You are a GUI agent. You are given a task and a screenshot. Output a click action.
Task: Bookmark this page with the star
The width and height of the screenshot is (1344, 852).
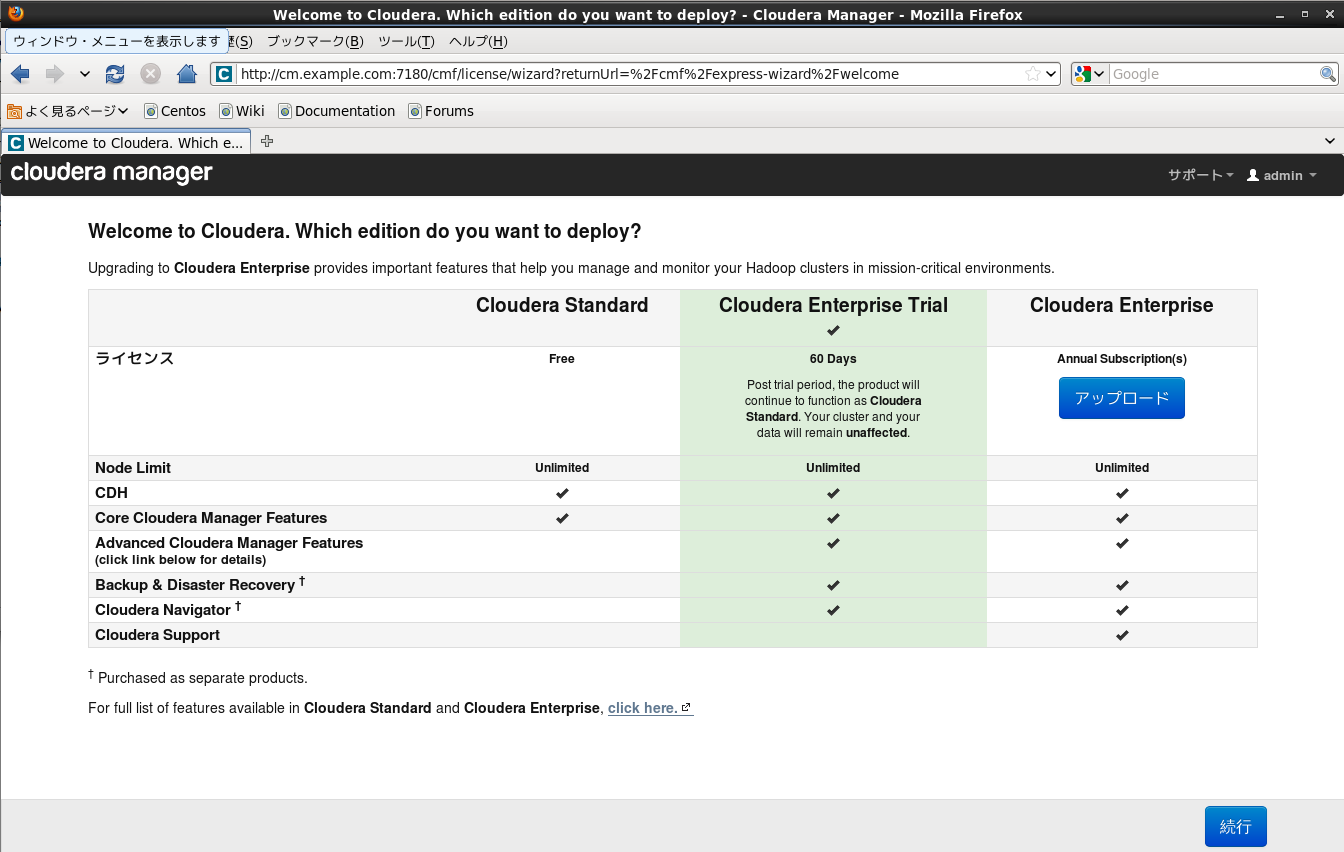[1033, 74]
